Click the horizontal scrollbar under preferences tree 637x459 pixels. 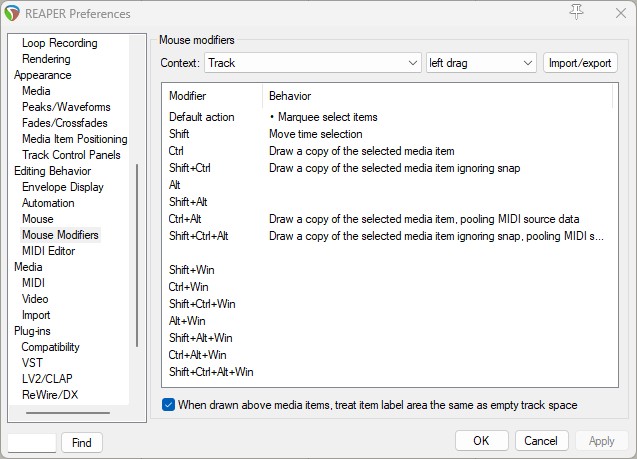coord(68,413)
